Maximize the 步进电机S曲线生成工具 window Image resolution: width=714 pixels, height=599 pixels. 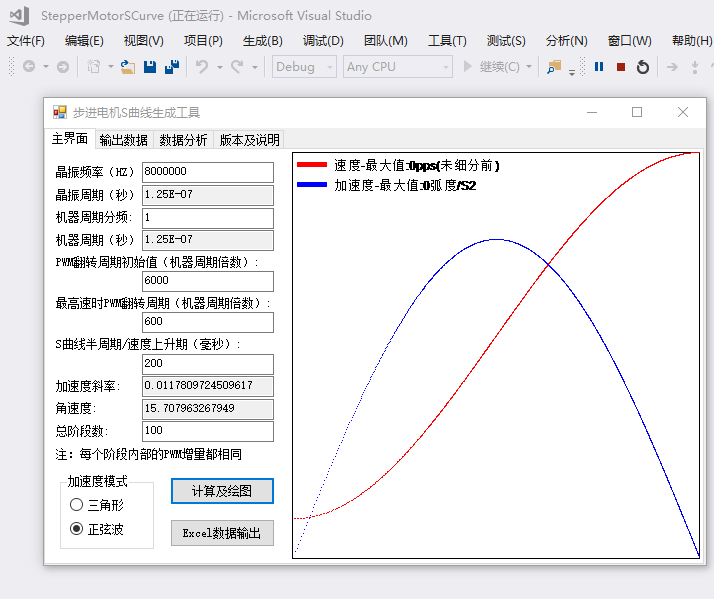pyautogui.click(x=637, y=112)
